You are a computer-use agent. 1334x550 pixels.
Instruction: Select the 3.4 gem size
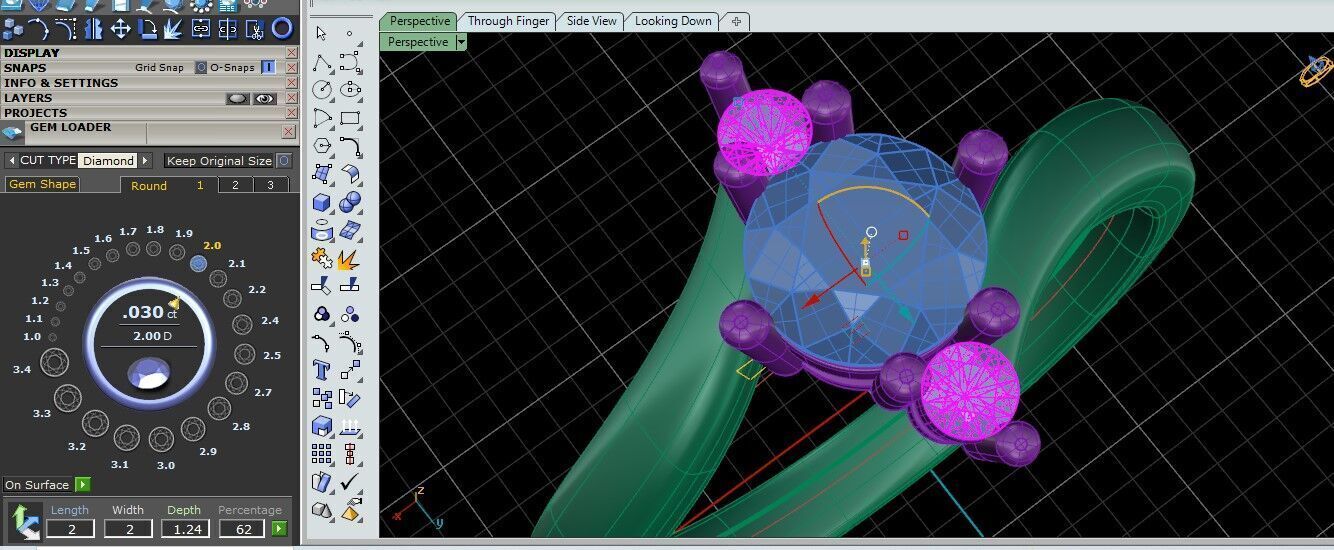click(56, 360)
